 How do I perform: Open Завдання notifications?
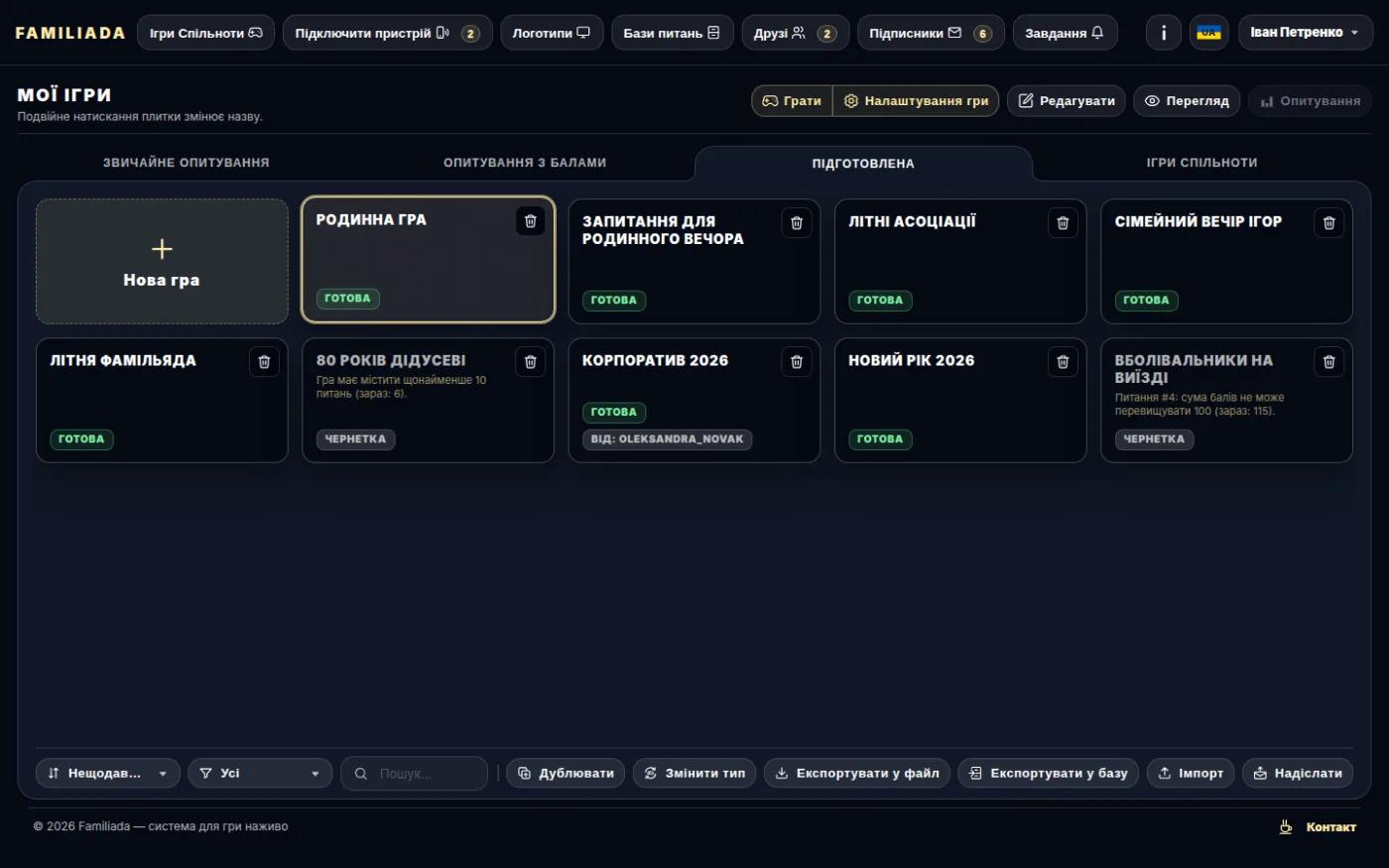pos(1065,33)
